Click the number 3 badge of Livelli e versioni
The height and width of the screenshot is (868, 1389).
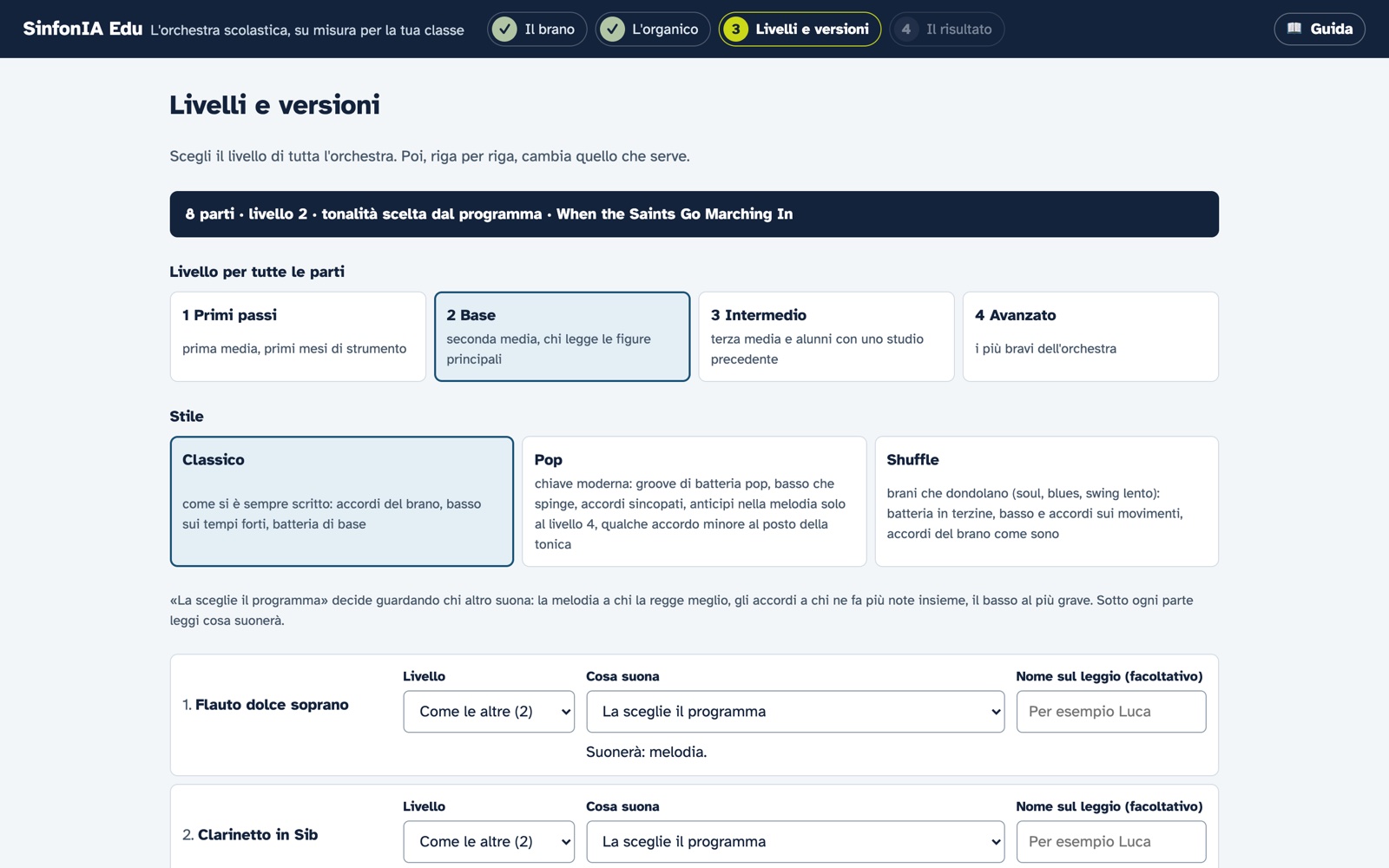(735, 30)
